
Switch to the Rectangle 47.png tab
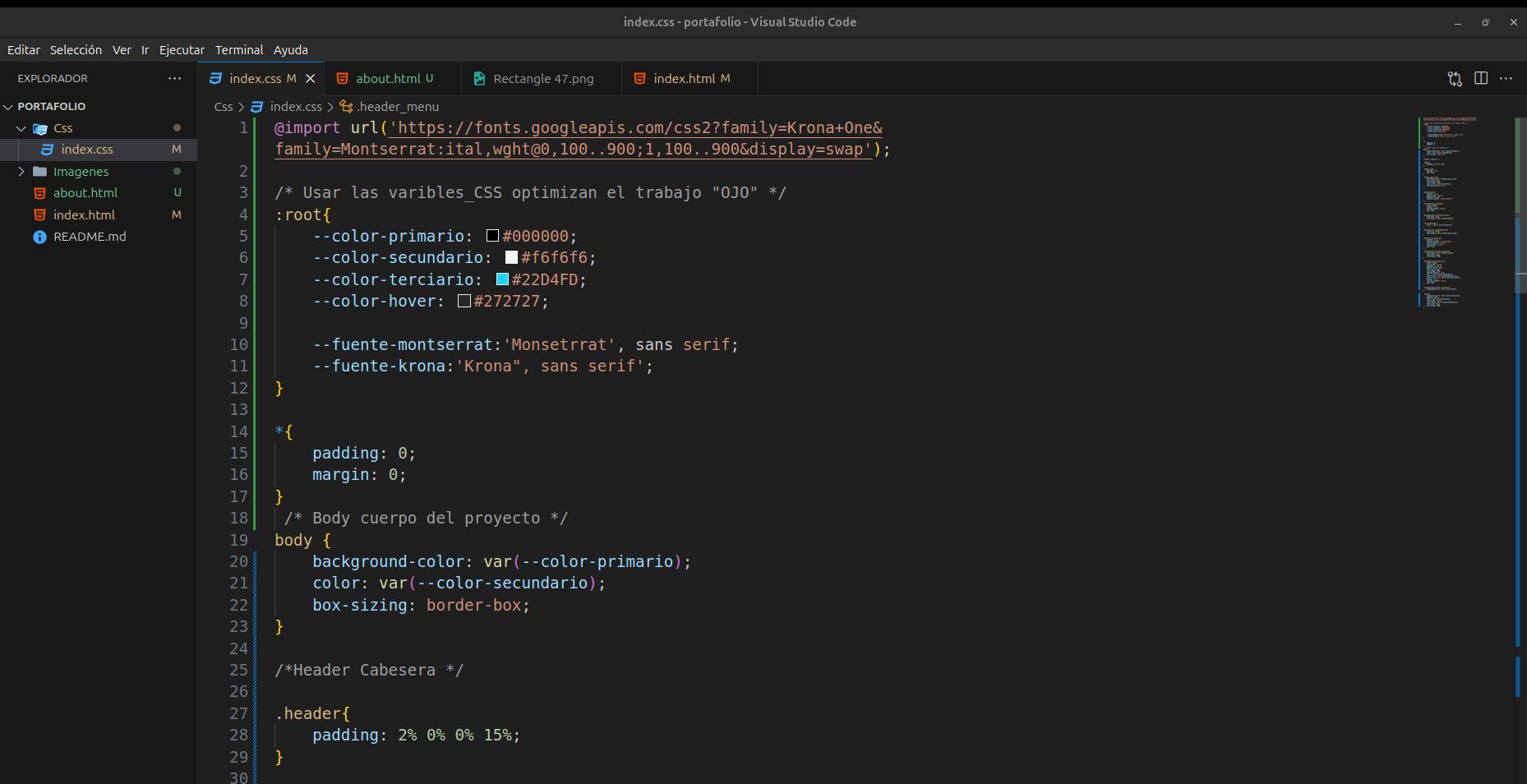542,78
